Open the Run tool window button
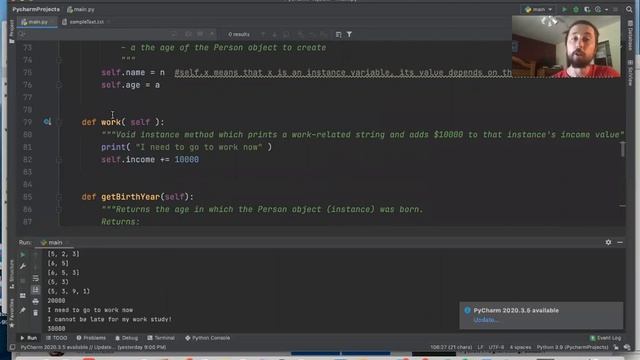Viewport: 640px width, 360px height. (29, 338)
